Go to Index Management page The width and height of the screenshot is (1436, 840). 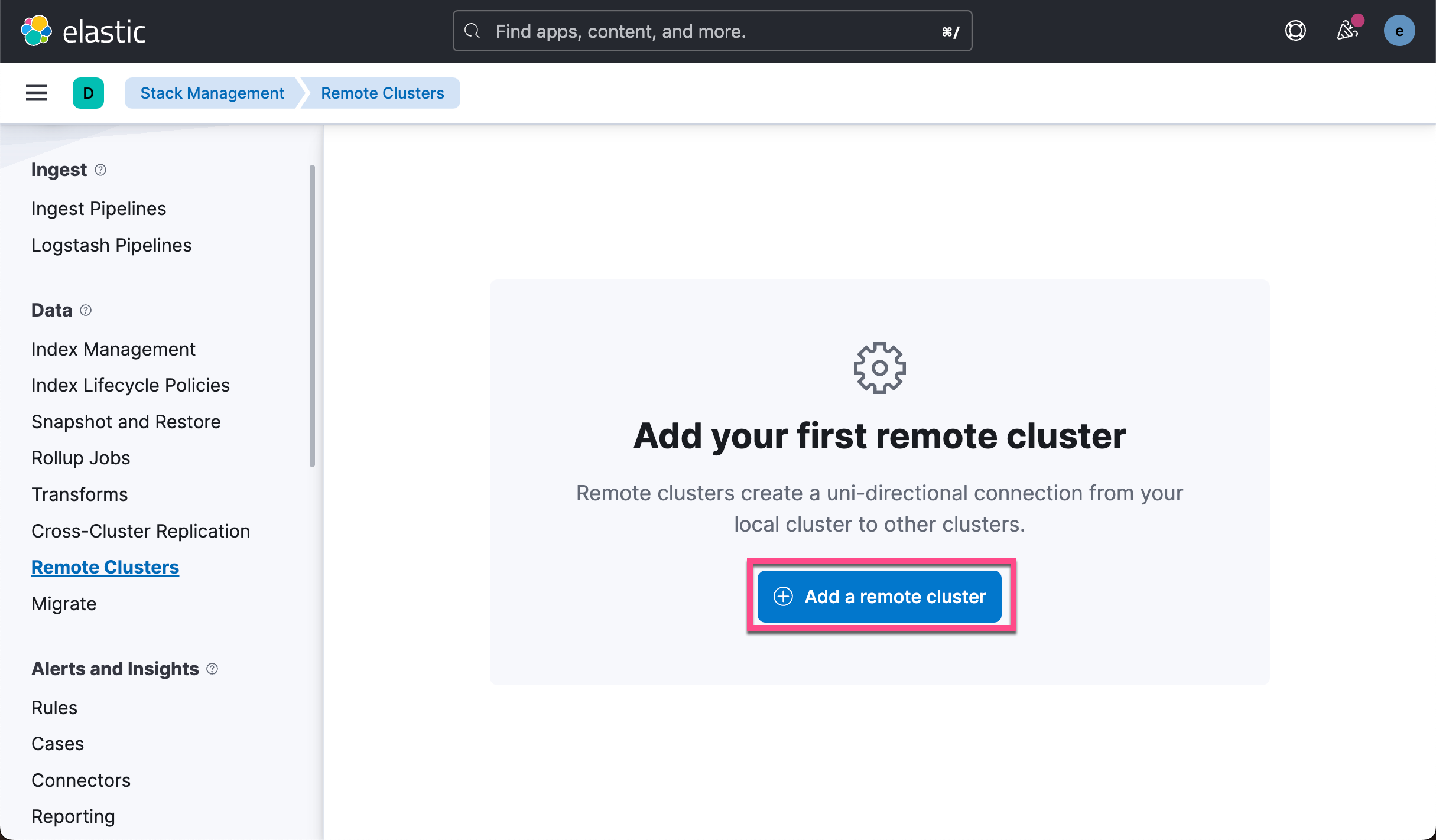113,349
